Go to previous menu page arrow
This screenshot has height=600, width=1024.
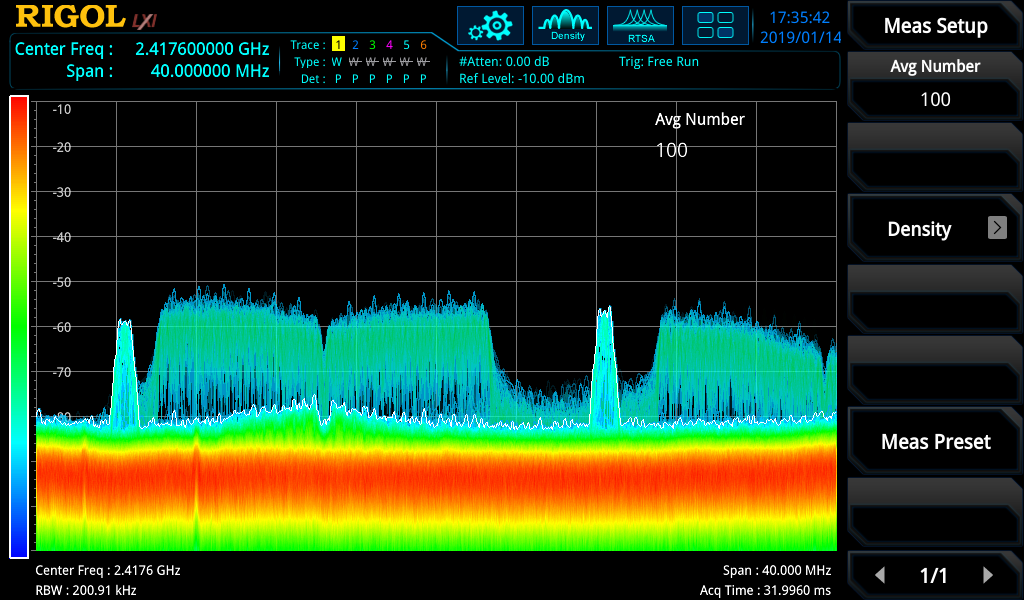coord(880,575)
